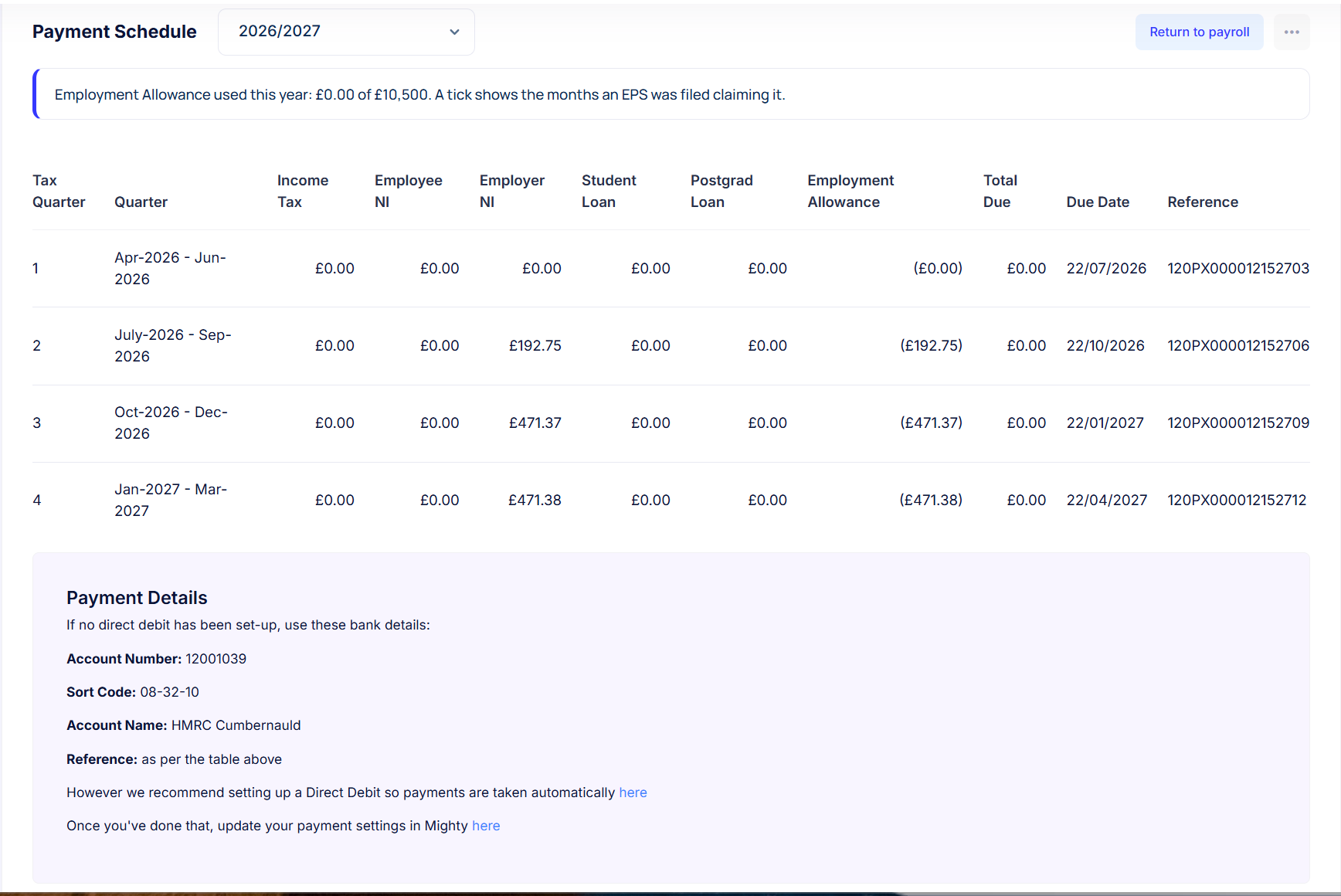The width and height of the screenshot is (1341, 896).
Task: Click account number 12001039
Action: [216, 659]
